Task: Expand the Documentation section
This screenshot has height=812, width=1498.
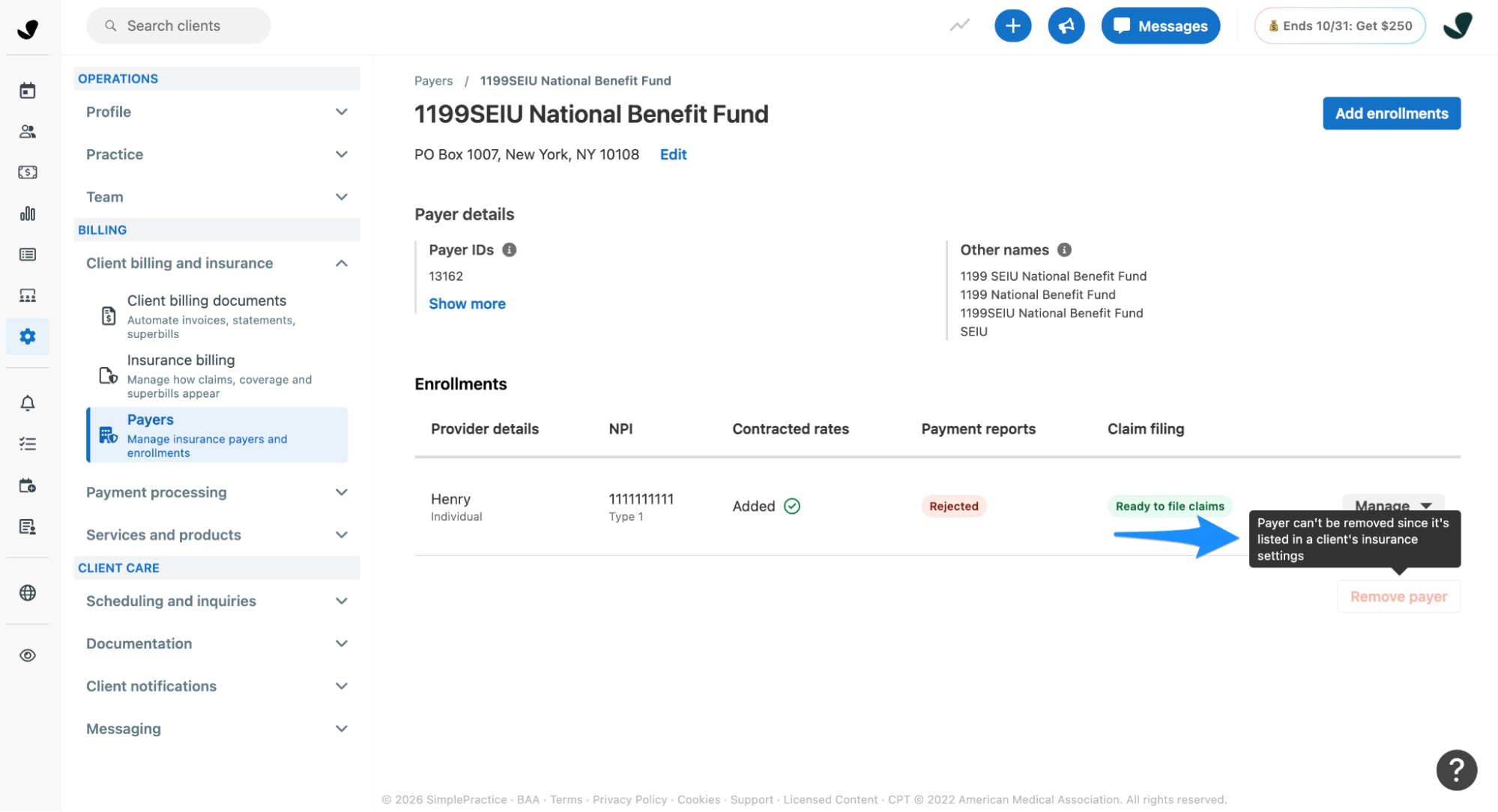Action: coord(217,643)
